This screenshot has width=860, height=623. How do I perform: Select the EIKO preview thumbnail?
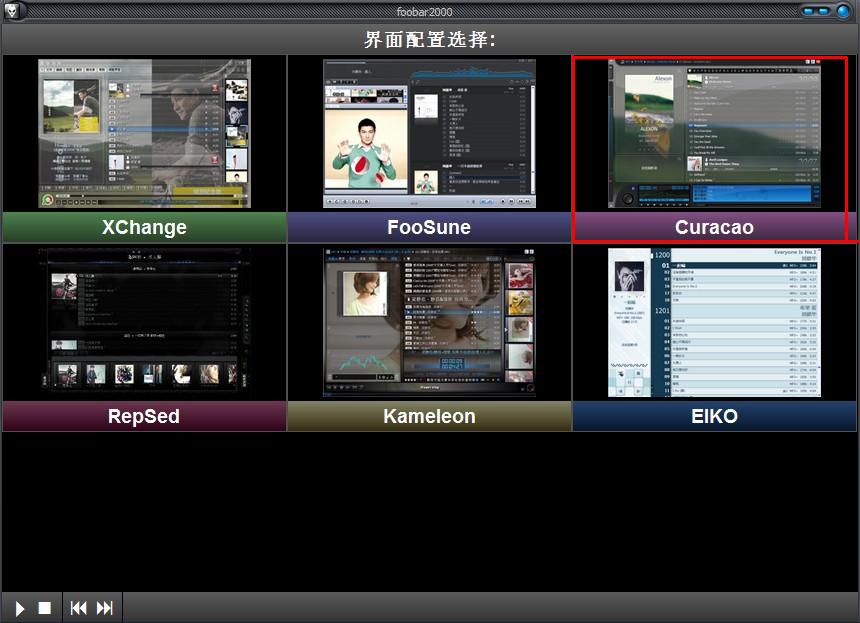[x=714, y=322]
